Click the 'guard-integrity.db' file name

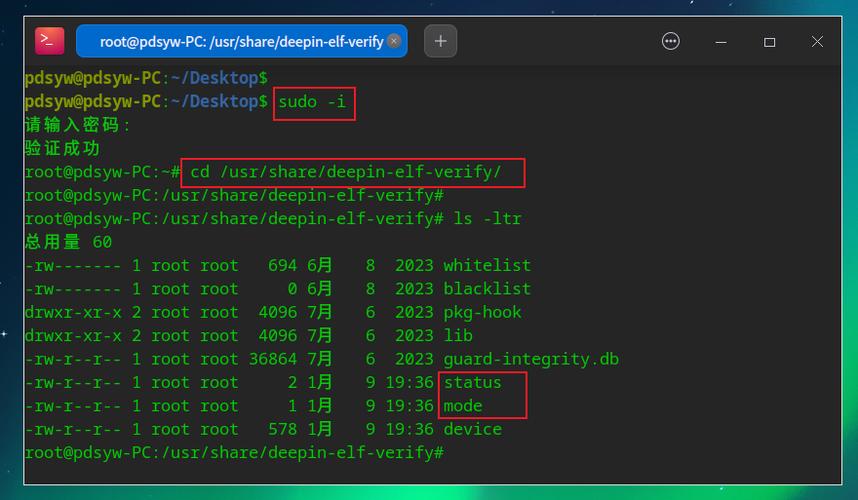(531, 359)
